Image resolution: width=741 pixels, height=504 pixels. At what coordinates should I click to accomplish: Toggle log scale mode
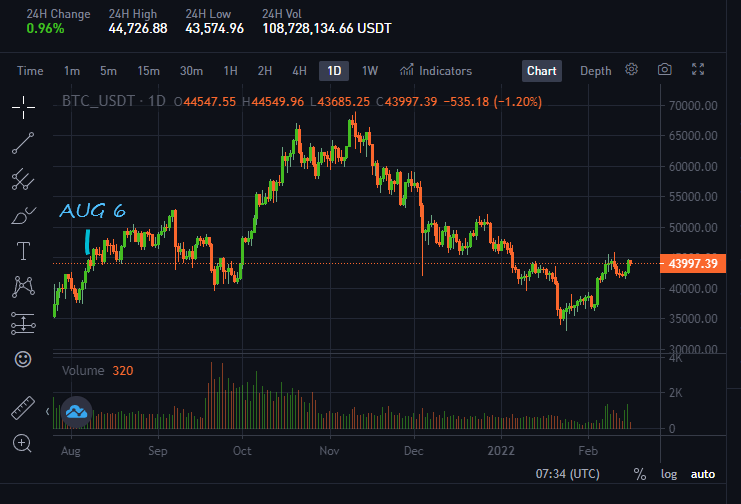[x=669, y=474]
